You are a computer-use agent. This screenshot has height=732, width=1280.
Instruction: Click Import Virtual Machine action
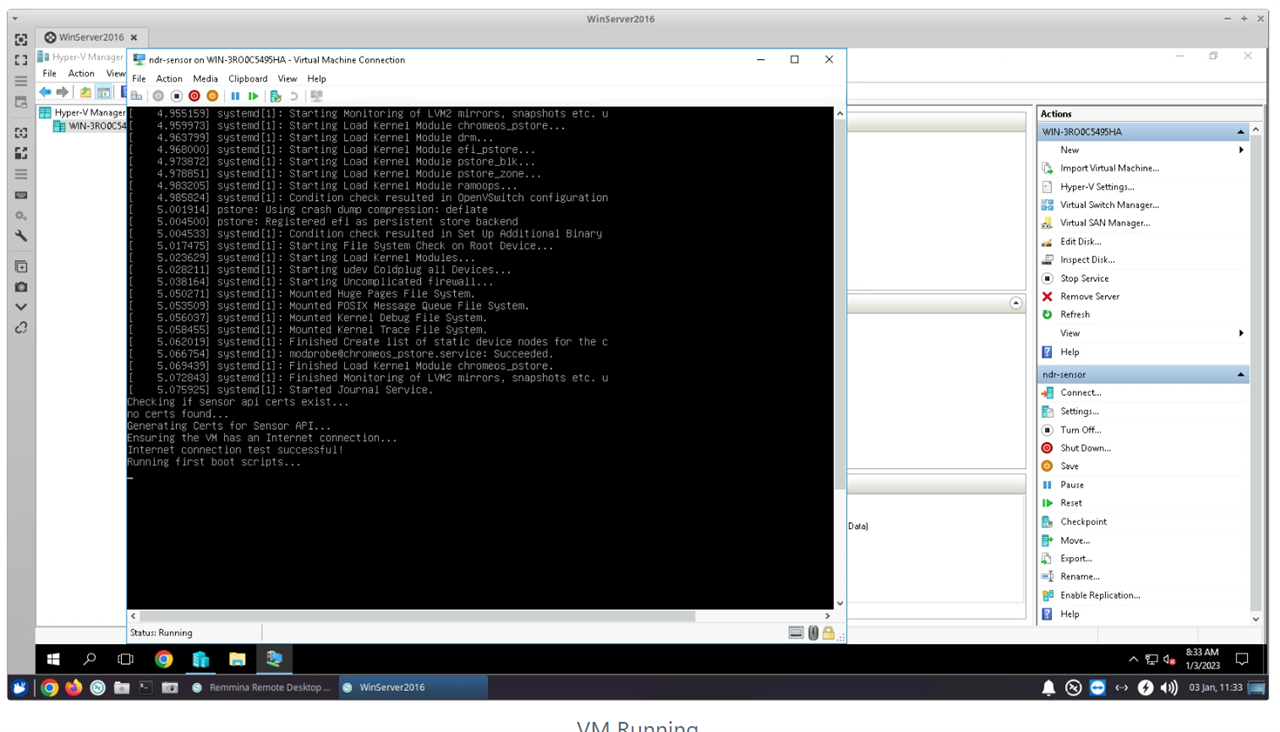1109,168
